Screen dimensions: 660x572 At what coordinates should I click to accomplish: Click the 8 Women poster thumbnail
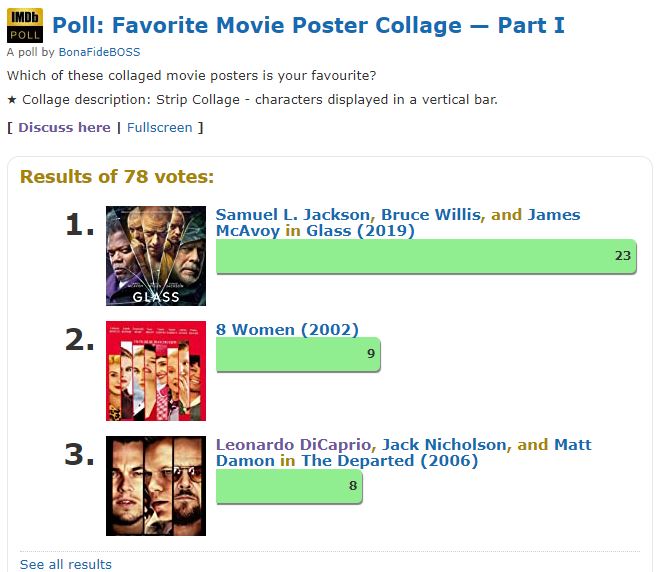(x=155, y=370)
